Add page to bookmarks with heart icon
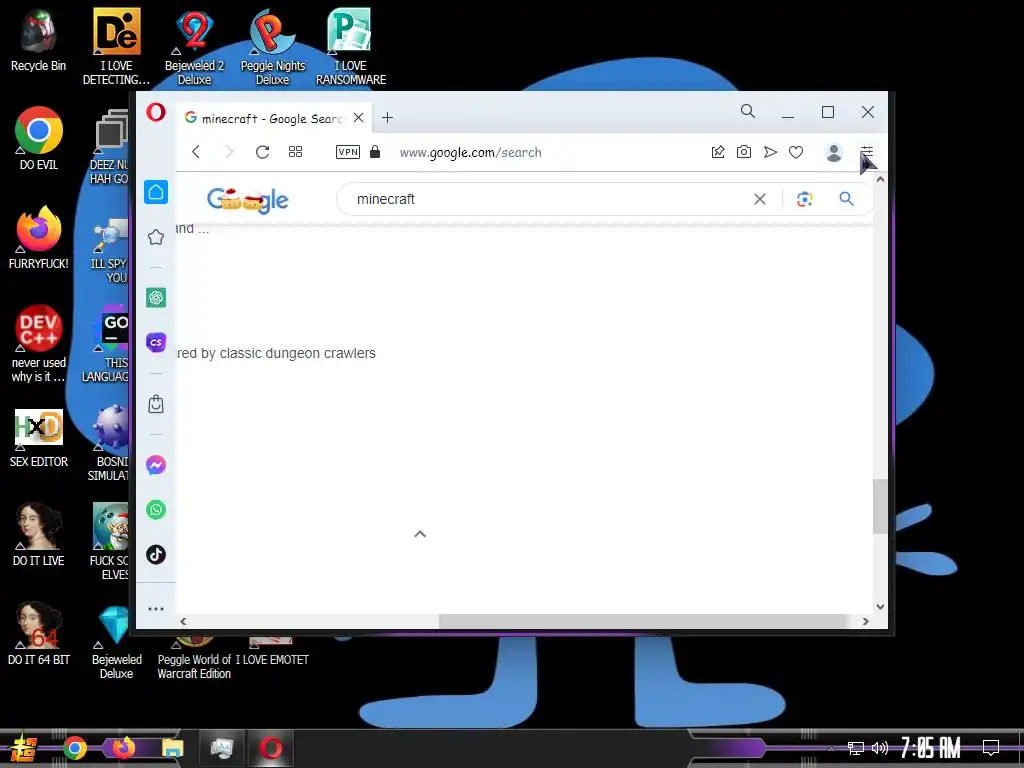Screen dimensions: 1024x768 coord(795,152)
